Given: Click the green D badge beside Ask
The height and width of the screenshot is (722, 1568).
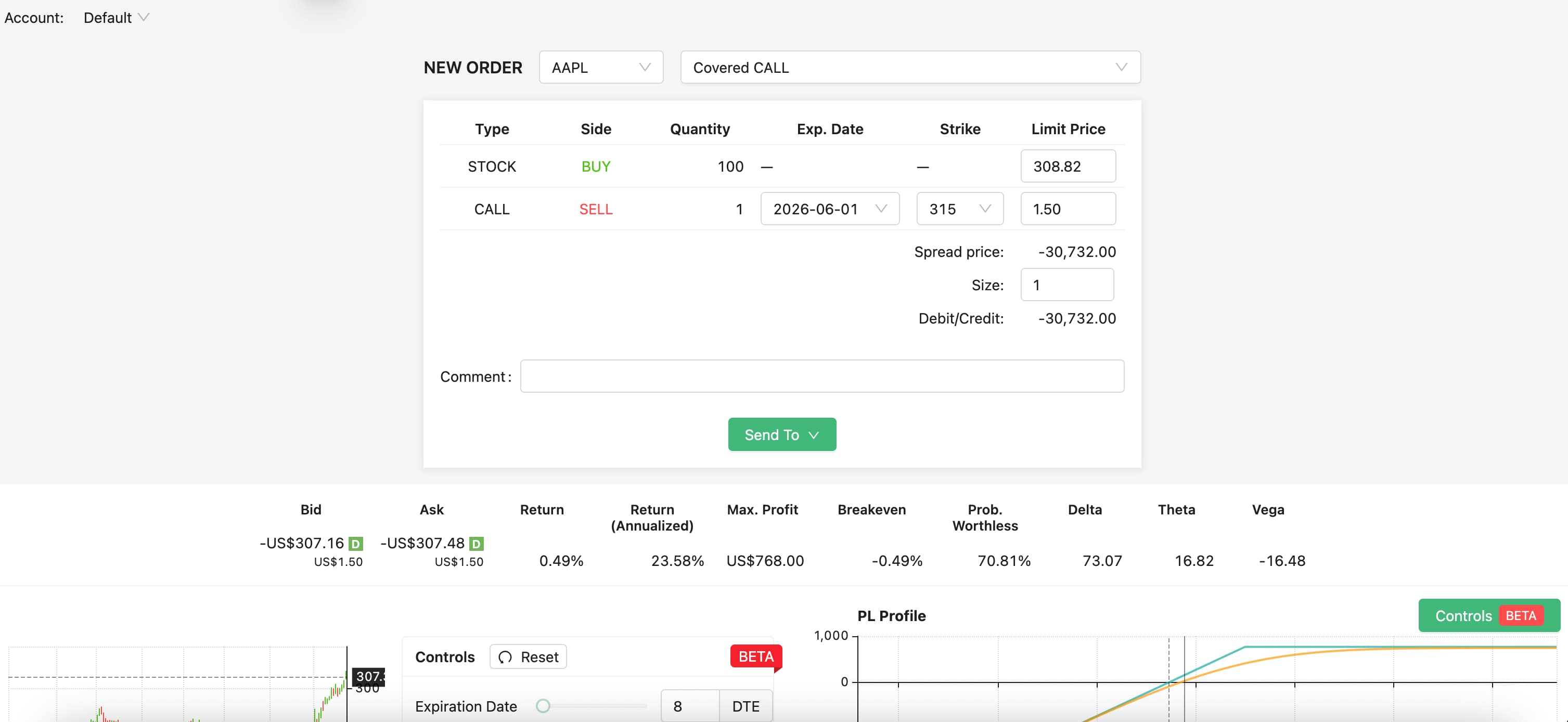Looking at the screenshot, I should coord(477,544).
